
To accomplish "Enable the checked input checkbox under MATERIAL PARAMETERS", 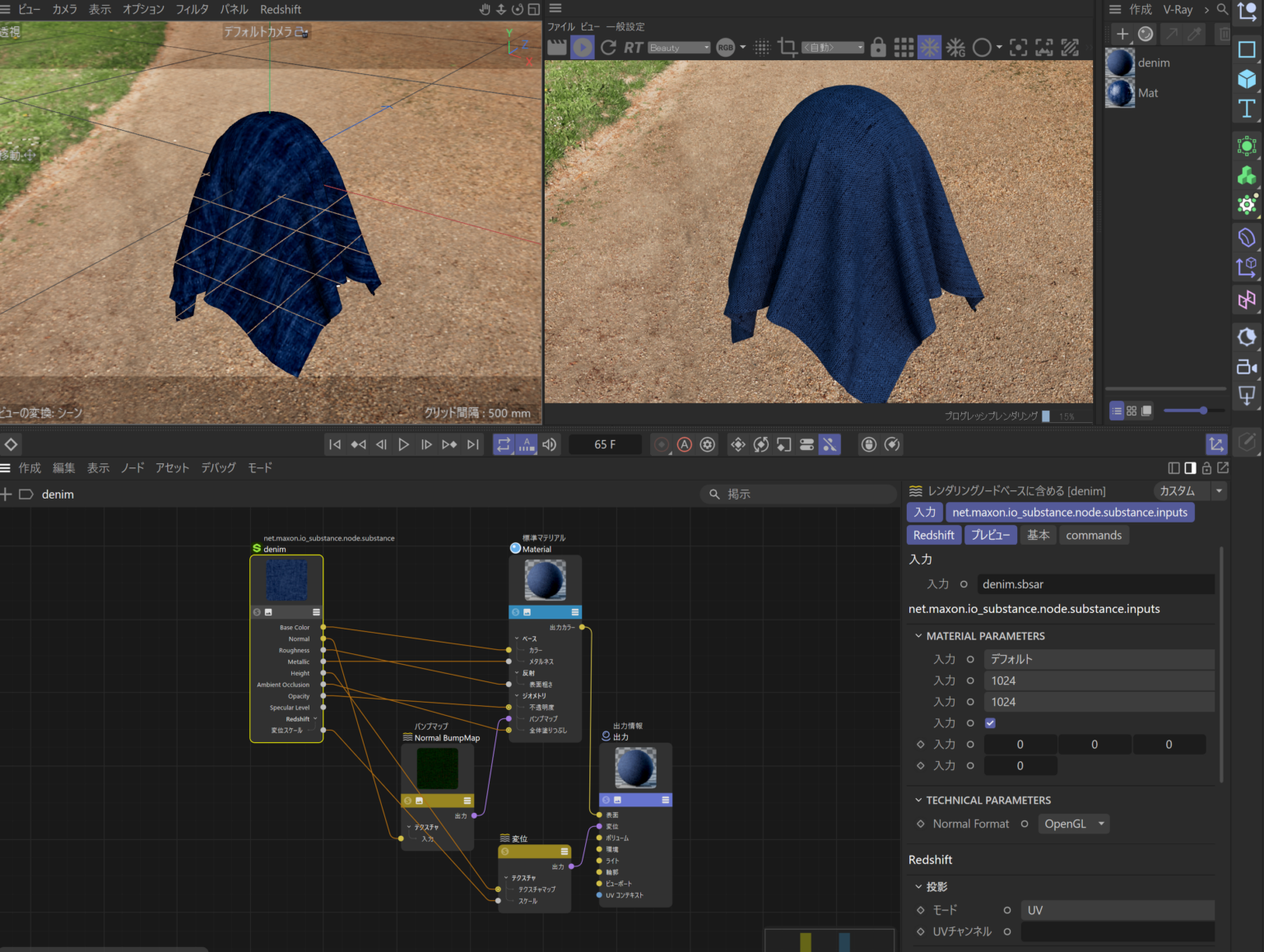I will coord(990,722).
